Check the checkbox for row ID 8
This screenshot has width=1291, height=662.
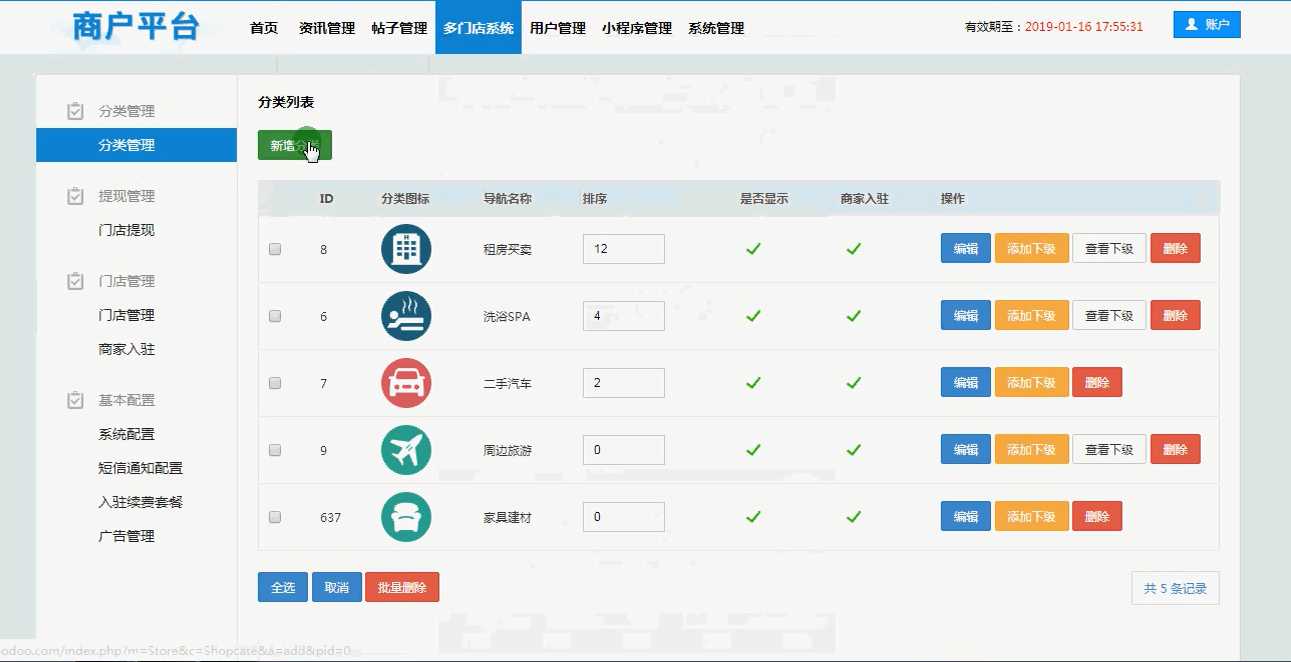coord(275,249)
